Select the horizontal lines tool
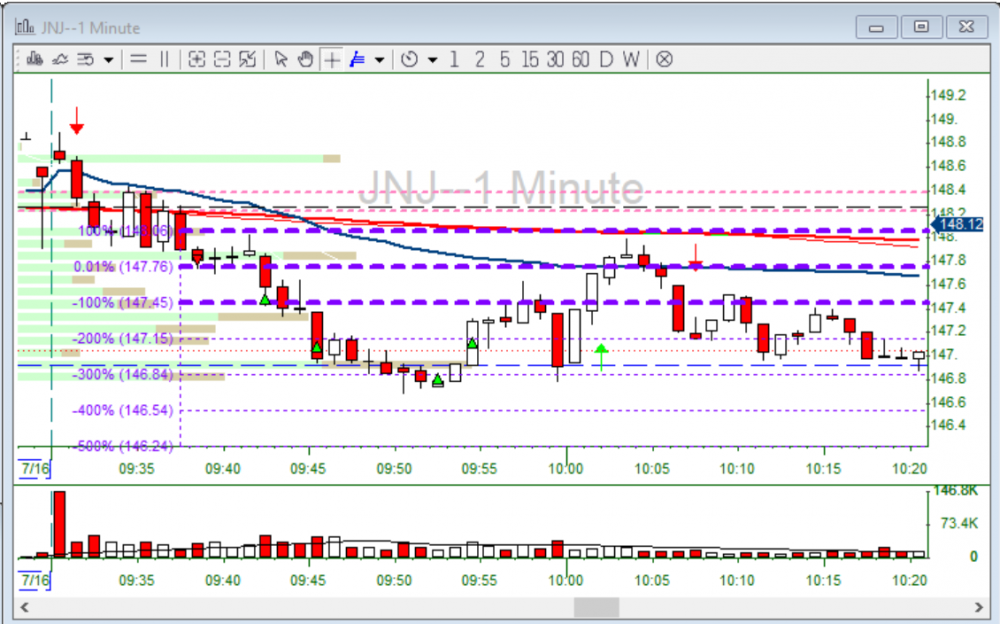 pyautogui.click(x=139, y=60)
